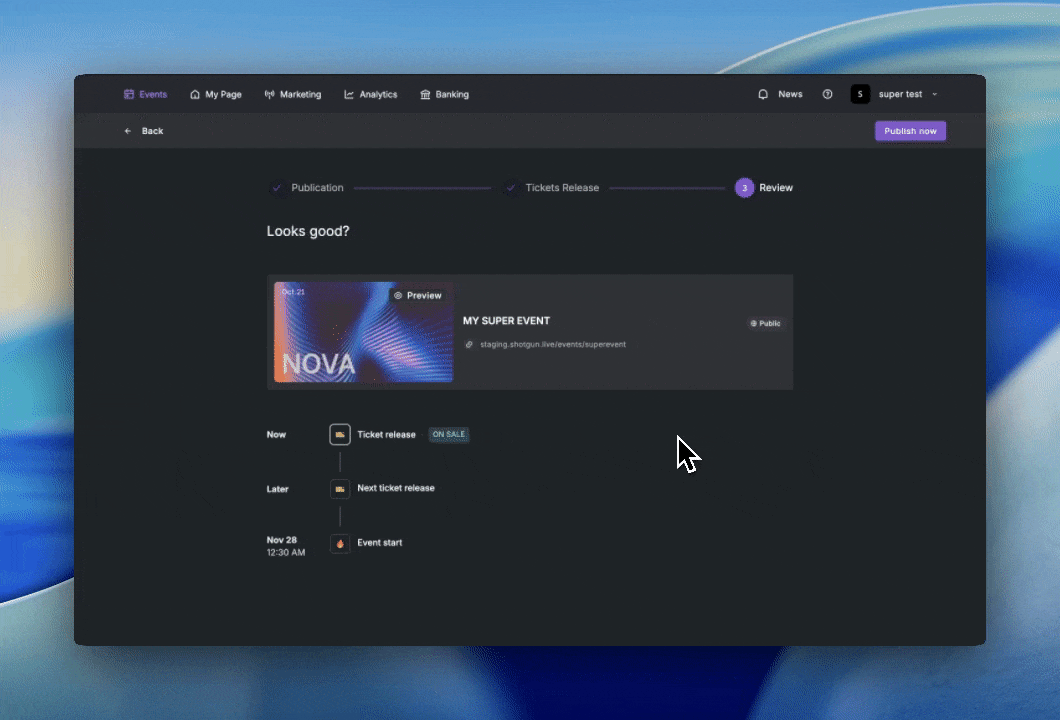Click the Now timeline label
This screenshot has width=1060, height=720.
pos(276,435)
